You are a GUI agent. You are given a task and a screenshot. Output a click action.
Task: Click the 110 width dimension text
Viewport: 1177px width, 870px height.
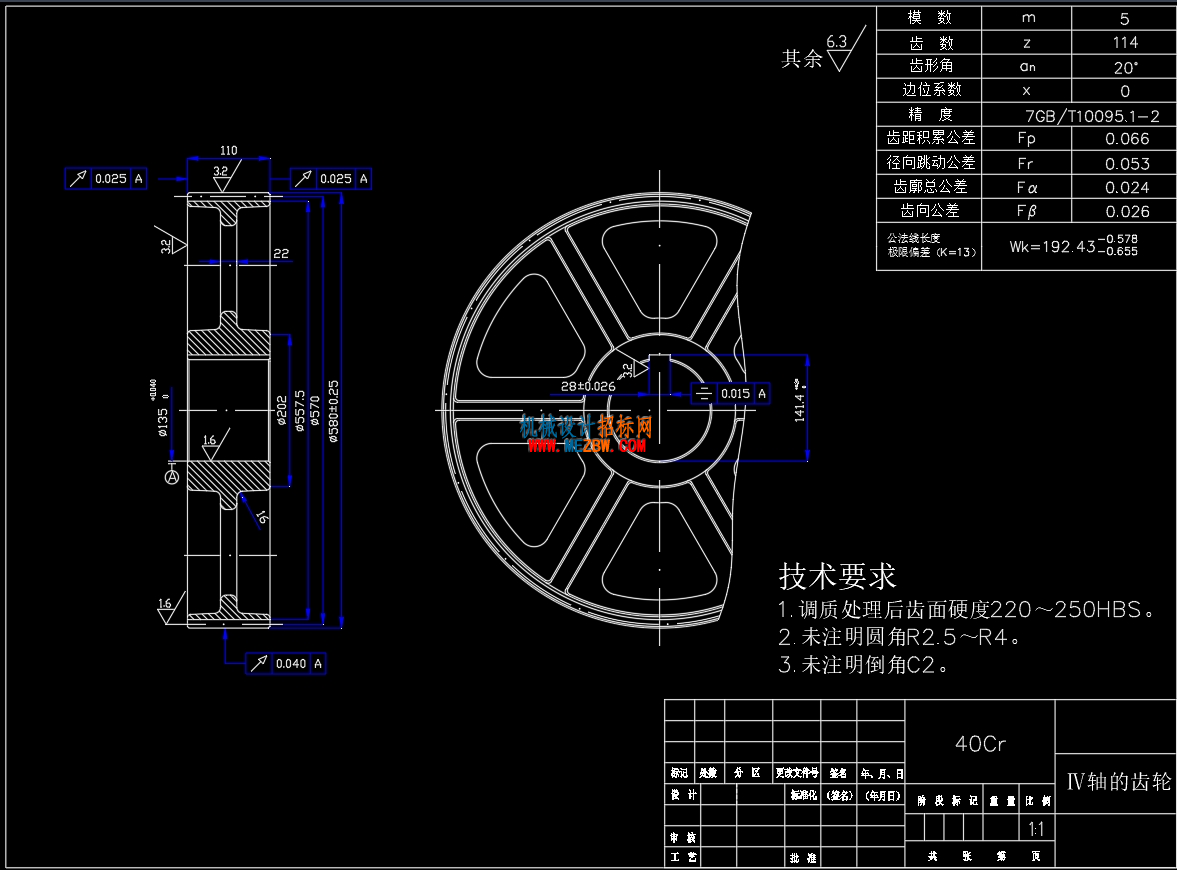[229, 150]
